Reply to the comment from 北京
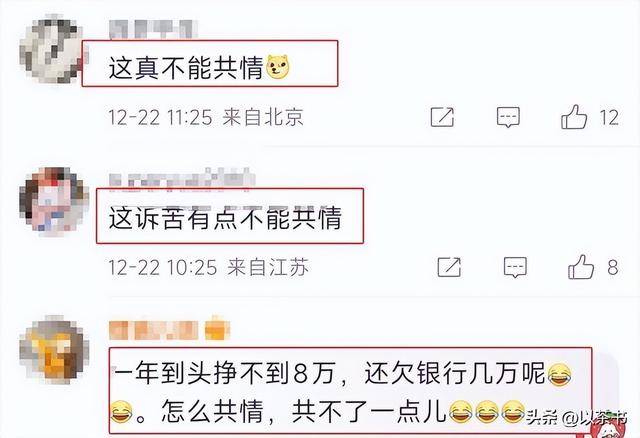Viewport: 640px width, 438px height. (x=508, y=117)
